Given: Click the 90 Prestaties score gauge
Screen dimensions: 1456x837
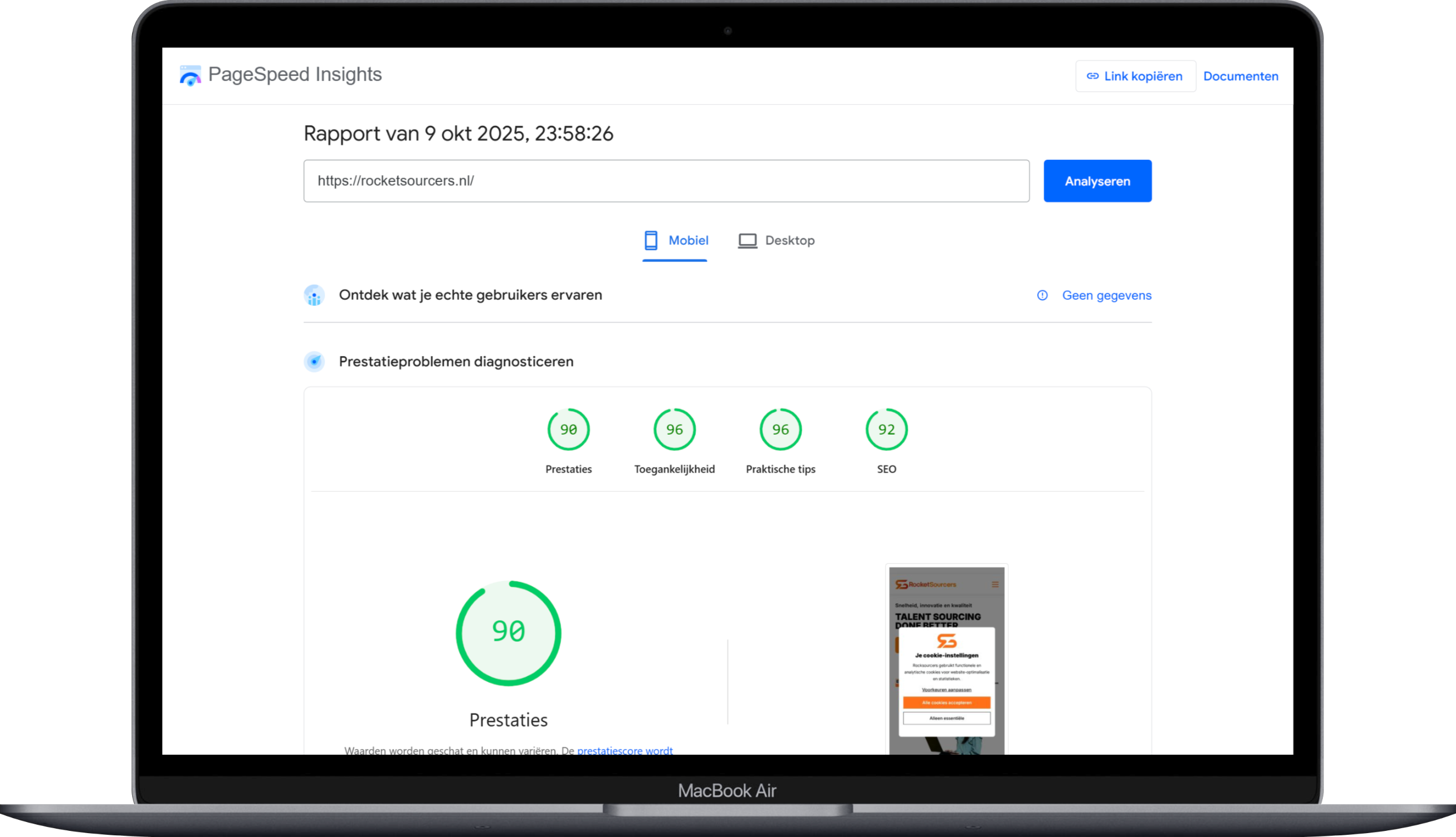Looking at the screenshot, I should (x=568, y=430).
